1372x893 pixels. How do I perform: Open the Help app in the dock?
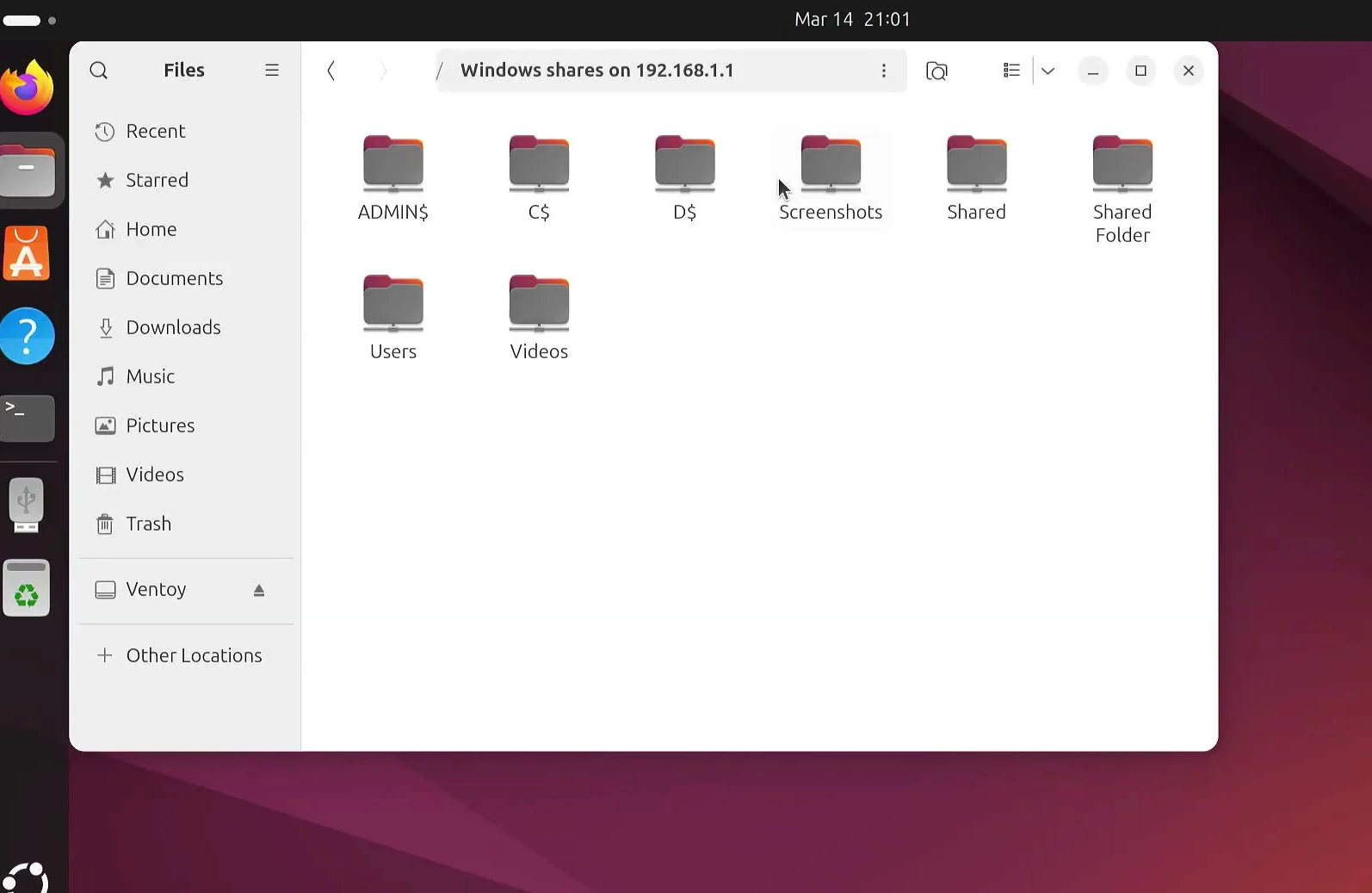pyautogui.click(x=27, y=336)
